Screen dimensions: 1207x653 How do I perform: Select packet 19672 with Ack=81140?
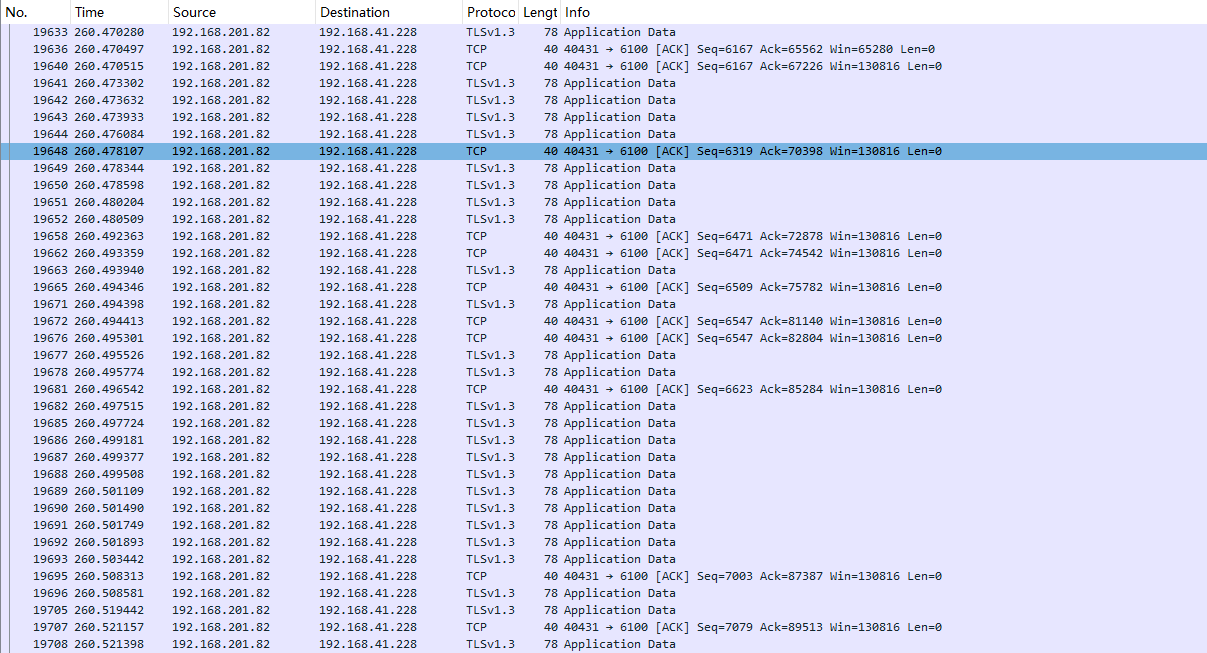[600, 321]
